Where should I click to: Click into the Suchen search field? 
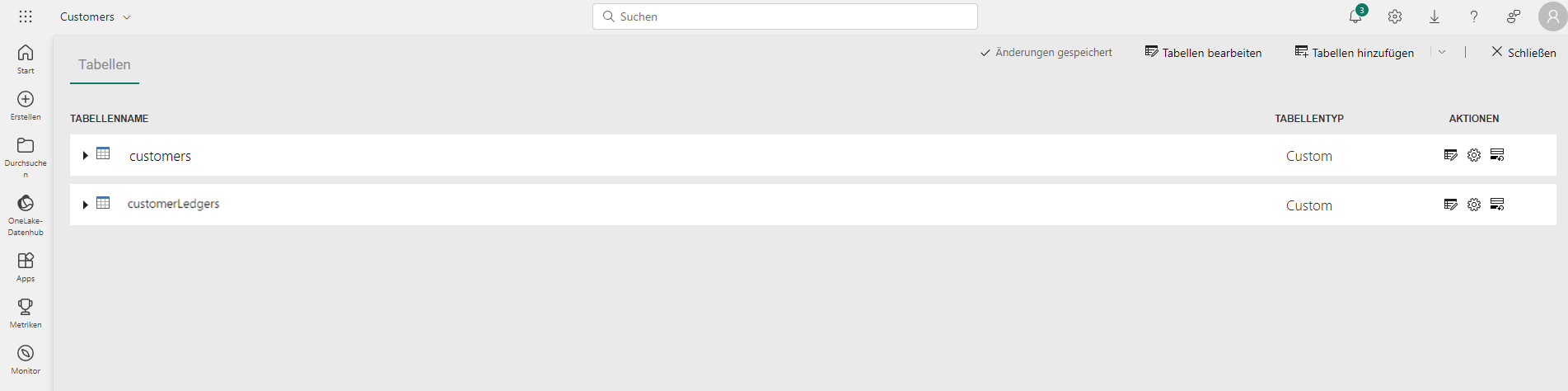coord(785,16)
